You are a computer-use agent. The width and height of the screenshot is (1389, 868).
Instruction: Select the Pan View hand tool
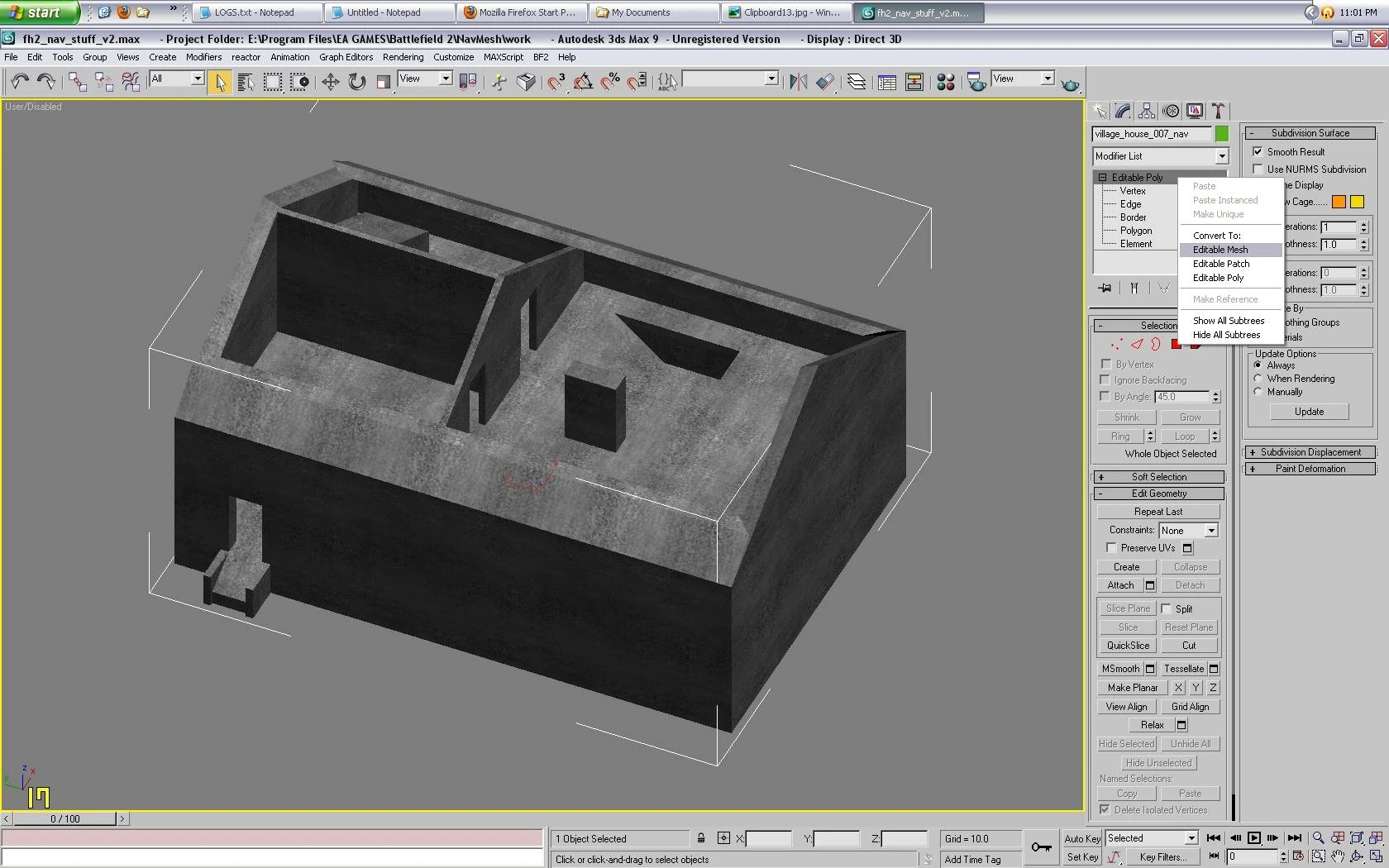(x=1337, y=856)
